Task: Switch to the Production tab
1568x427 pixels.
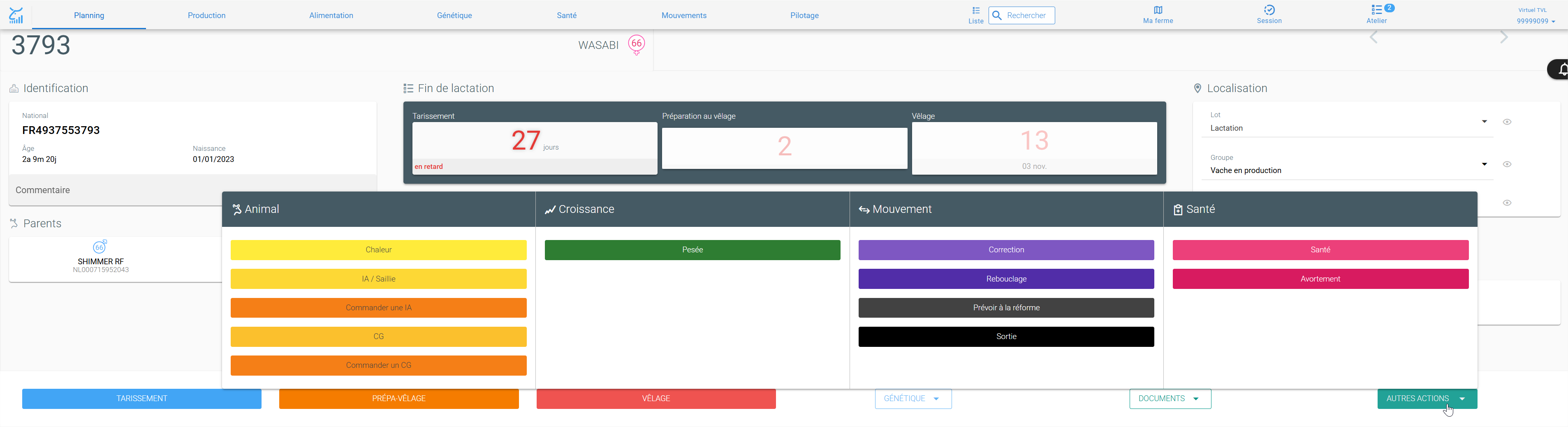Action: pyautogui.click(x=206, y=15)
